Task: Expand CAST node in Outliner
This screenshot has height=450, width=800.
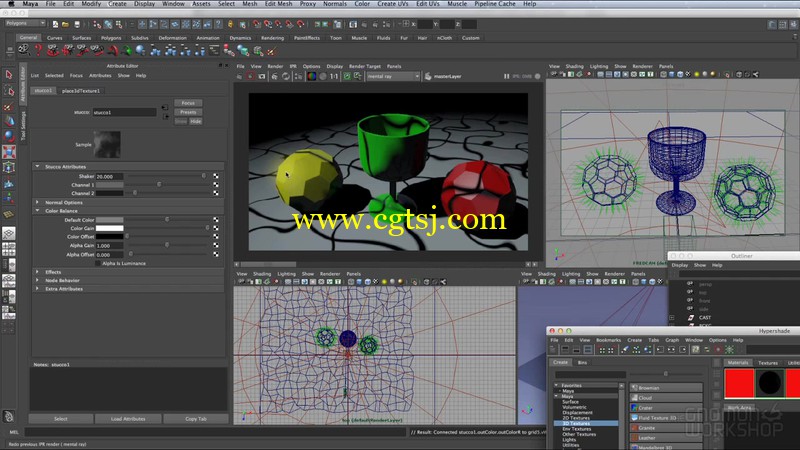Action: pyautogui.click(x=671, y=317)
